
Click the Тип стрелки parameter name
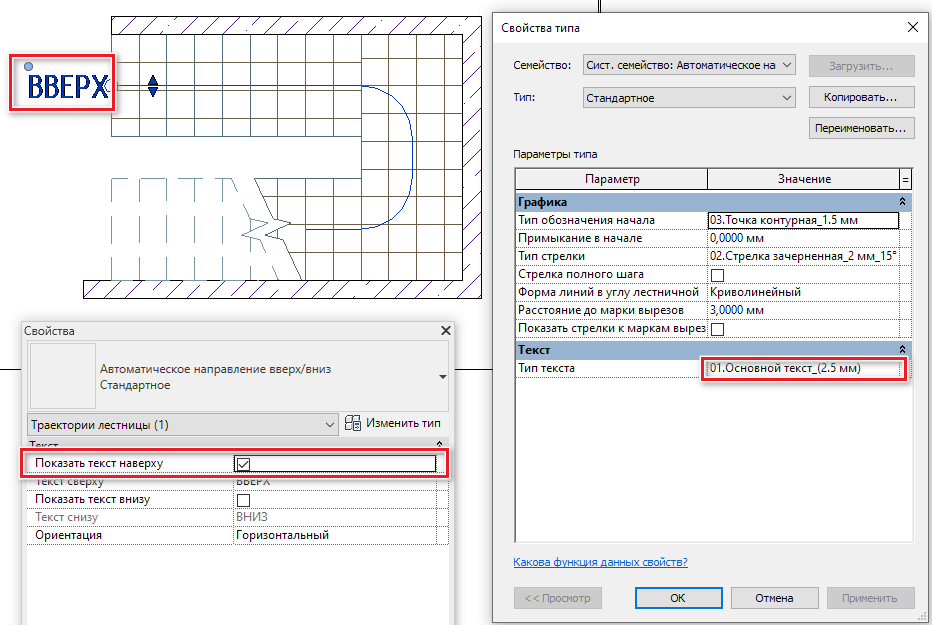pyautogui.click(x=551, y=256)
